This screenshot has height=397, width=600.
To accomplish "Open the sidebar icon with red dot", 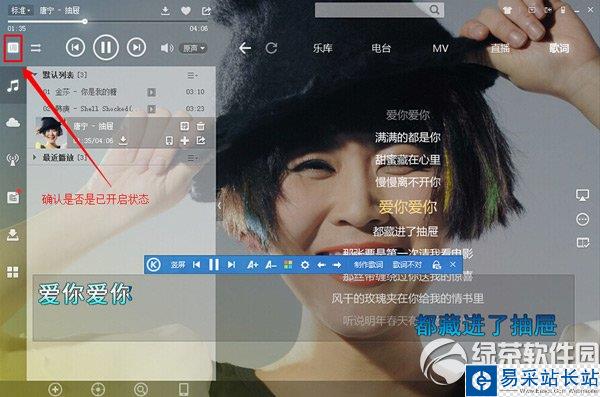I will coord(14,196).
